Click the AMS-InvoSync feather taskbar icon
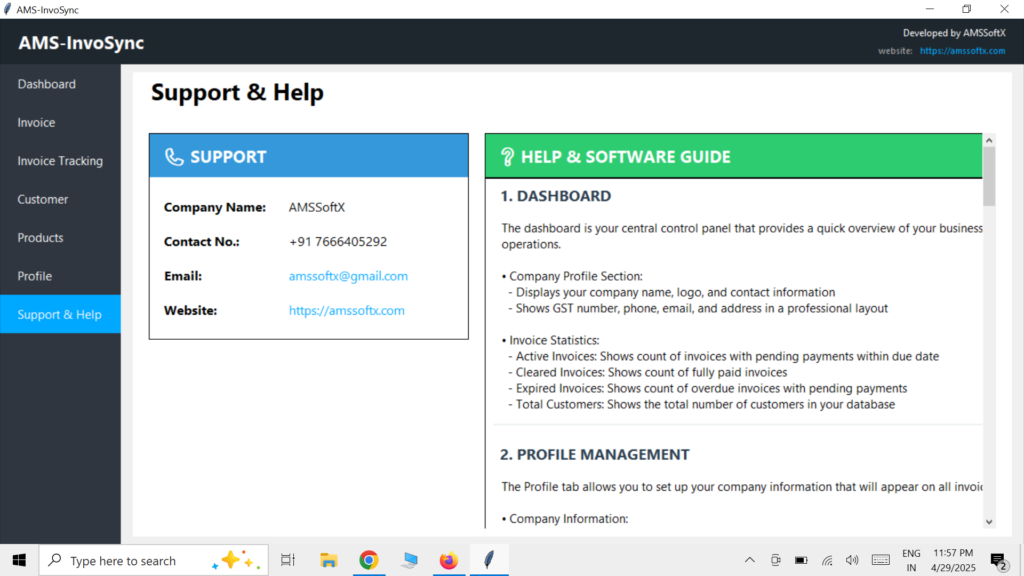This screenshot has width=1024, height=576. click(x=489, y=560)
